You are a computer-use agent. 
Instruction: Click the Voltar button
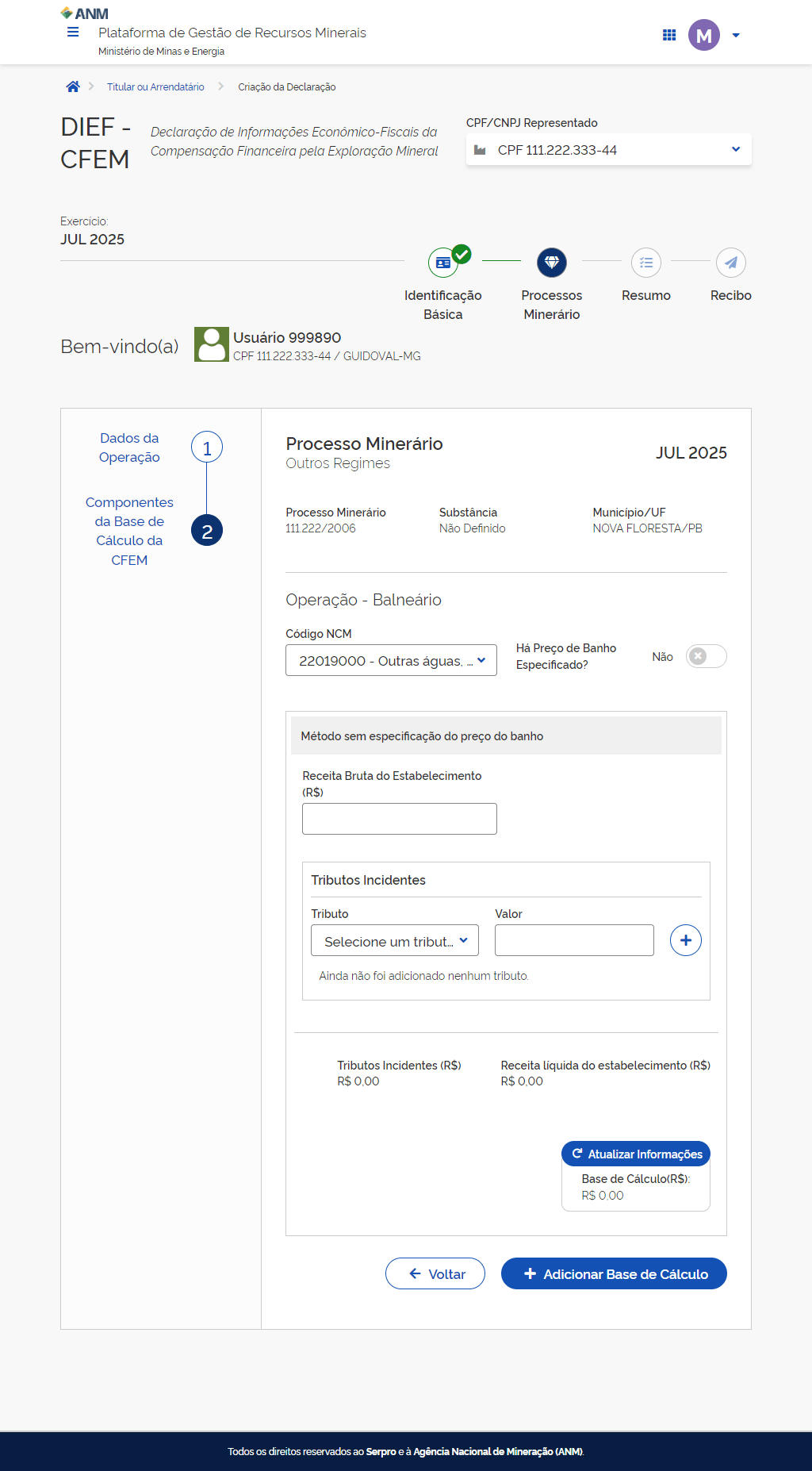435,1273
